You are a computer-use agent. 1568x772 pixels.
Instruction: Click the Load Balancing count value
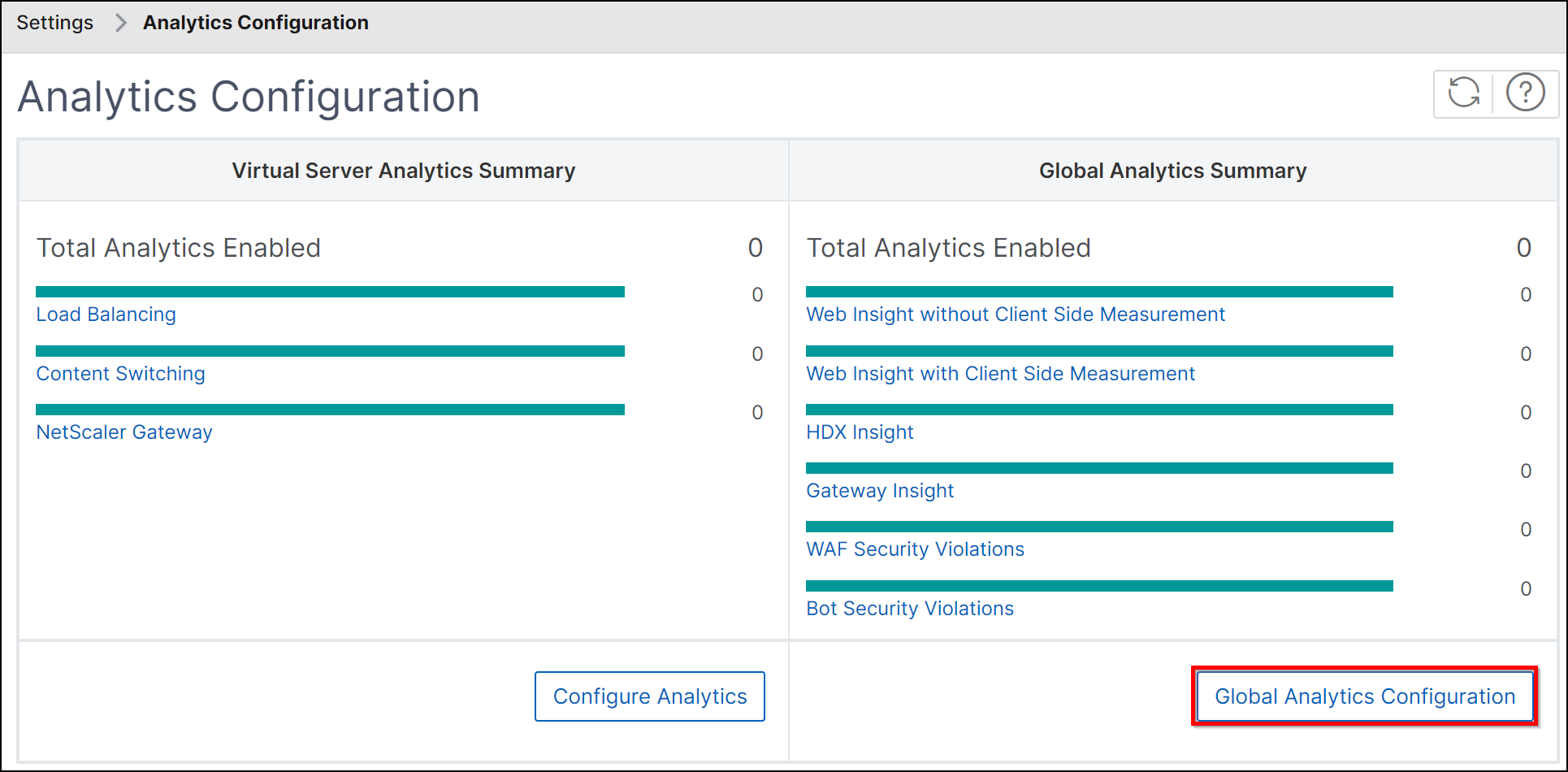[757, 295]
